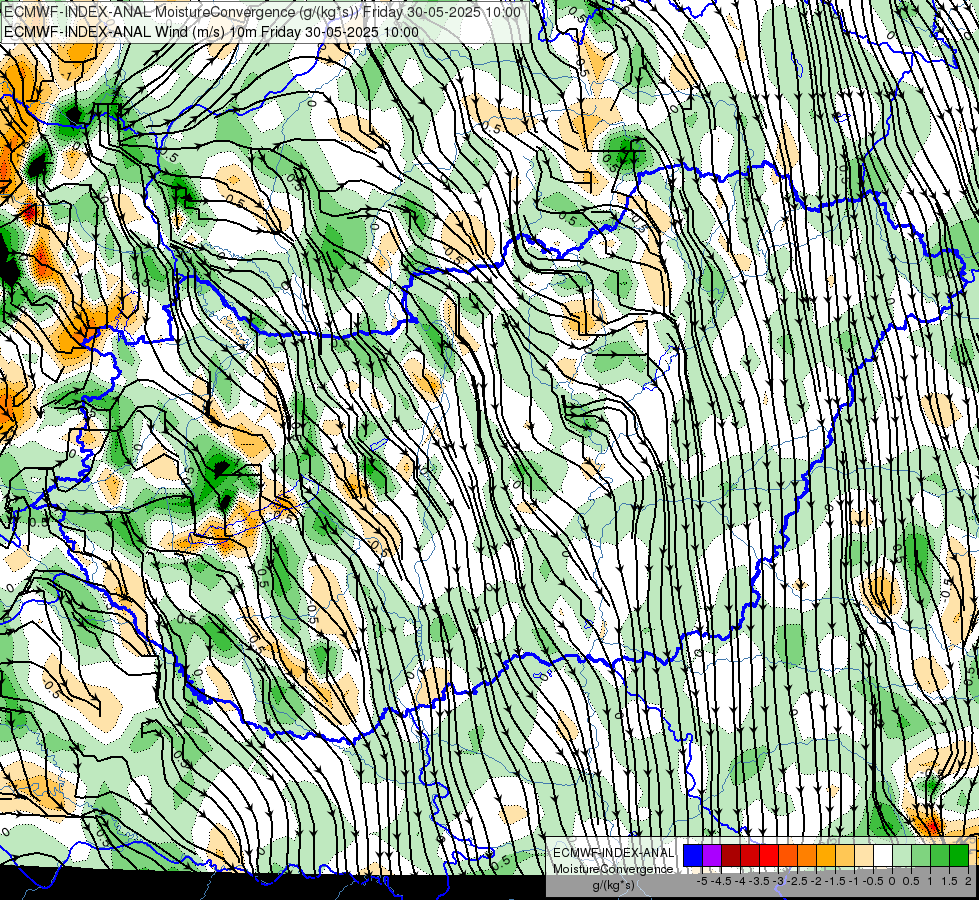Pick the darkest green legend swatch
Image resolution: width=979 pixels, height=900 pixels.
tap(959, 855)
